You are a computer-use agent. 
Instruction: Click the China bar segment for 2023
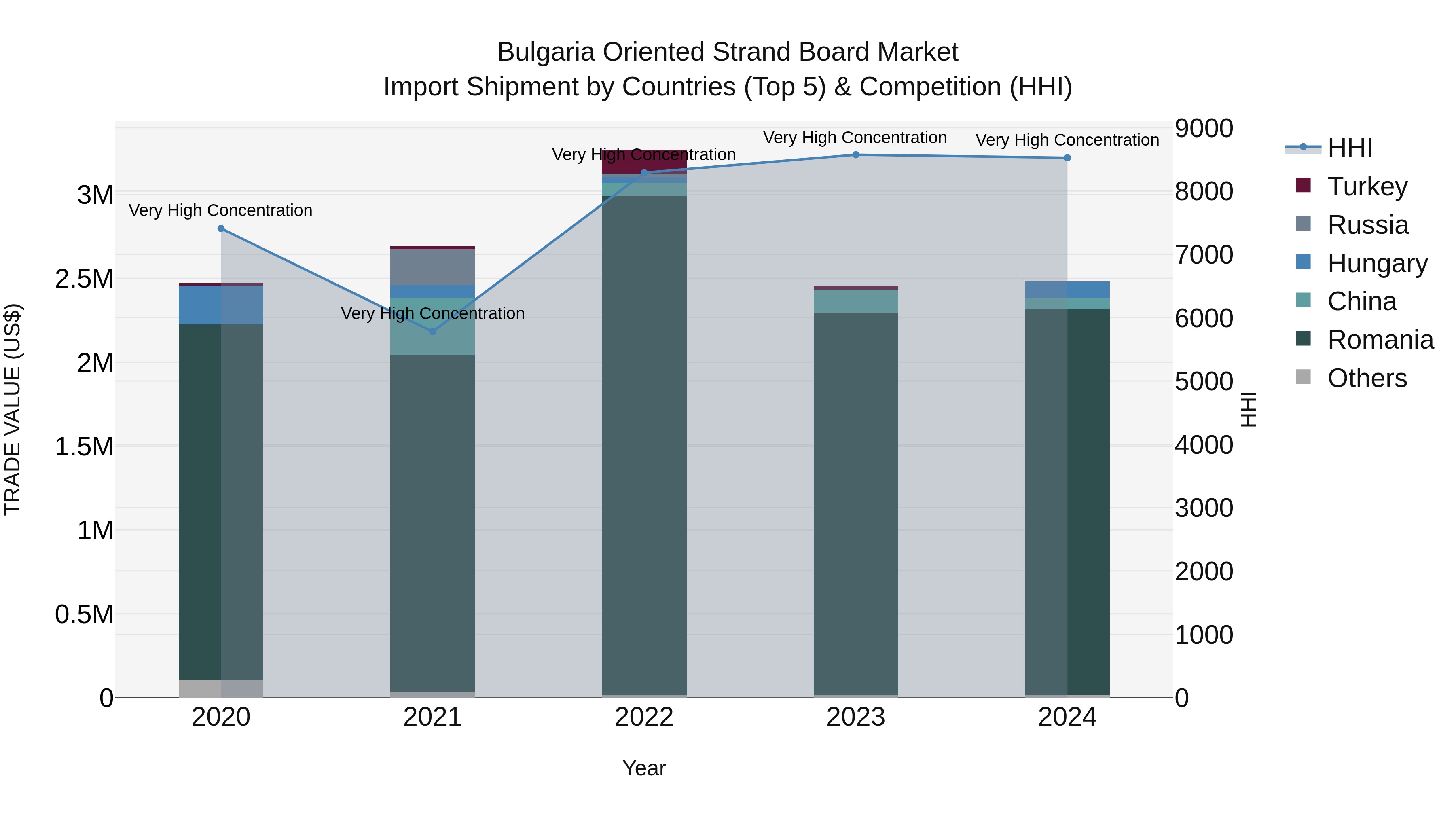click(856, 301)
